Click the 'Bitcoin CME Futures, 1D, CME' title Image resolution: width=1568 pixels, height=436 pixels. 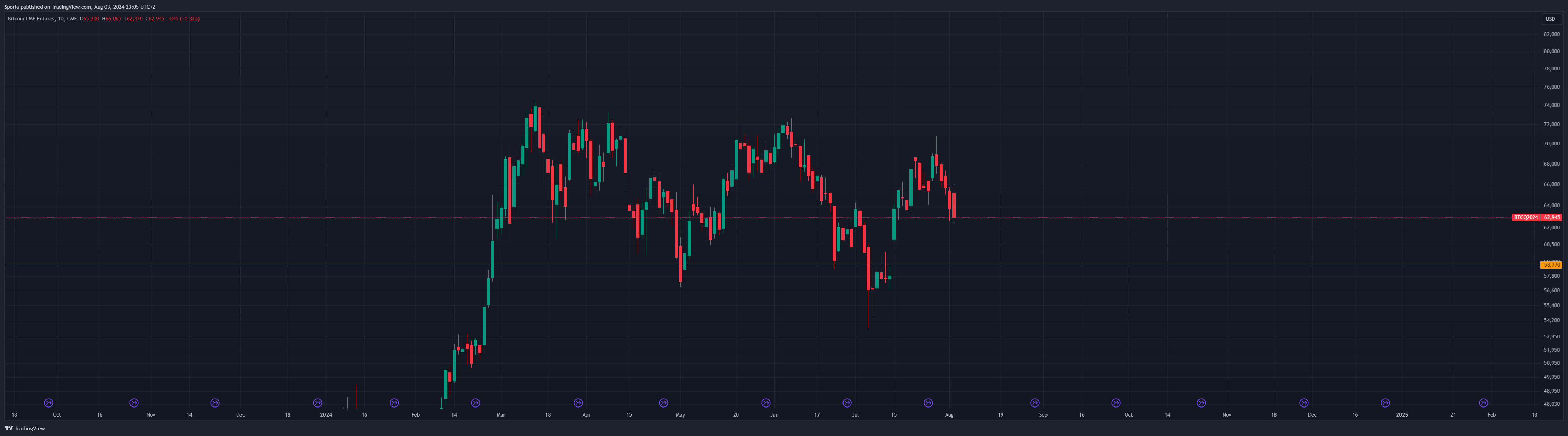(42, 19)
